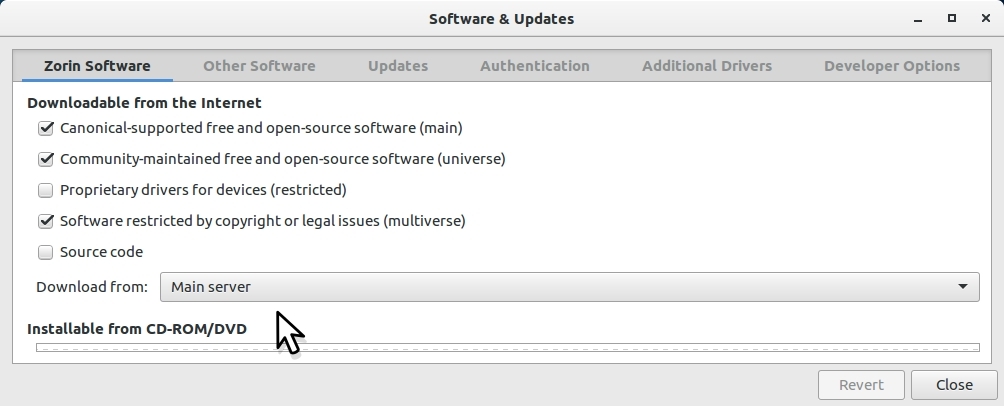Image resolution: width=1004 pixels, height=406 pixels.
Task: Disable Community-maintained software (universe)
Action: [x=45, y=159]
